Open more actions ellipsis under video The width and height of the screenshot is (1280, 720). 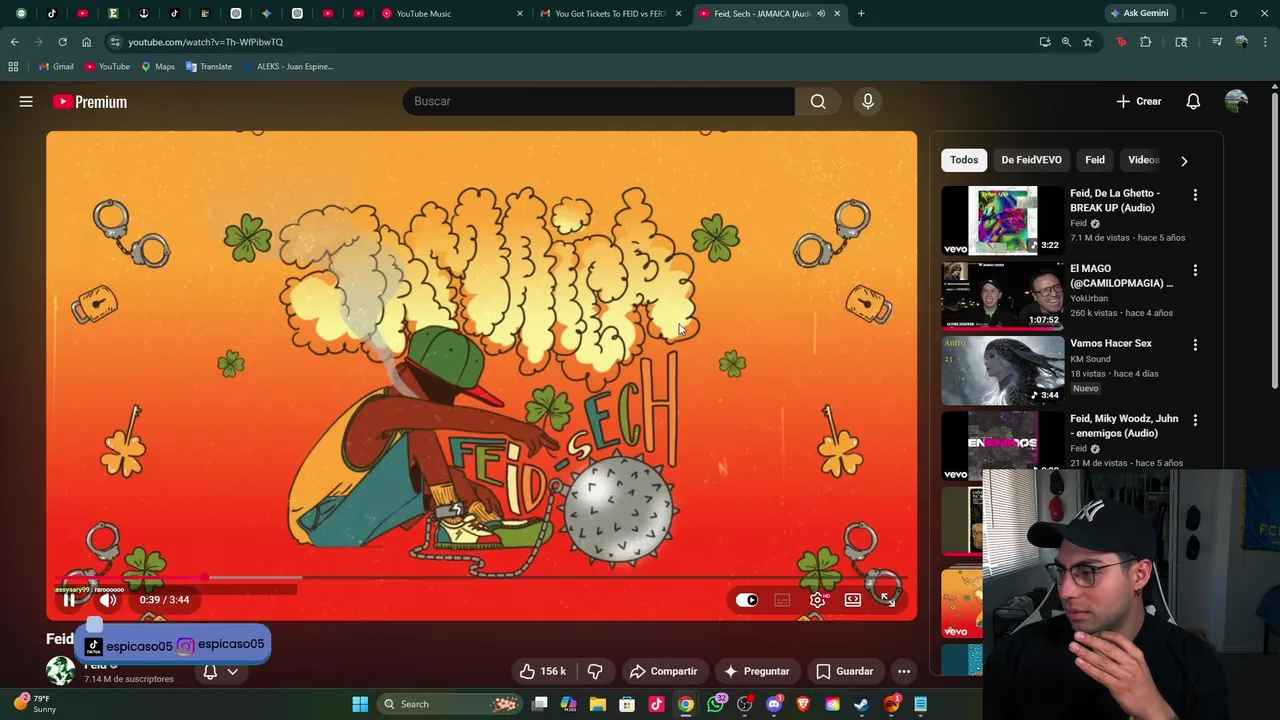coord(904,671)
